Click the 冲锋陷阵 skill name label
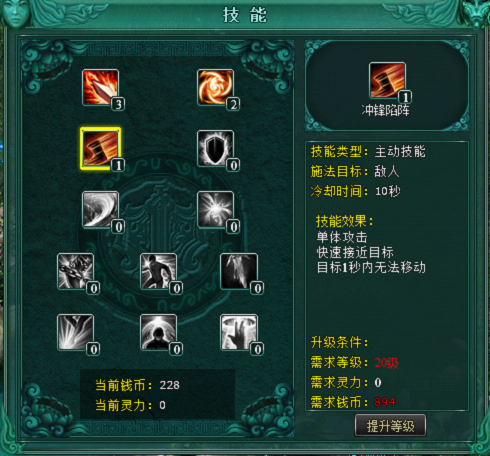This screenshot has height=456, width=490. point(386,110)
